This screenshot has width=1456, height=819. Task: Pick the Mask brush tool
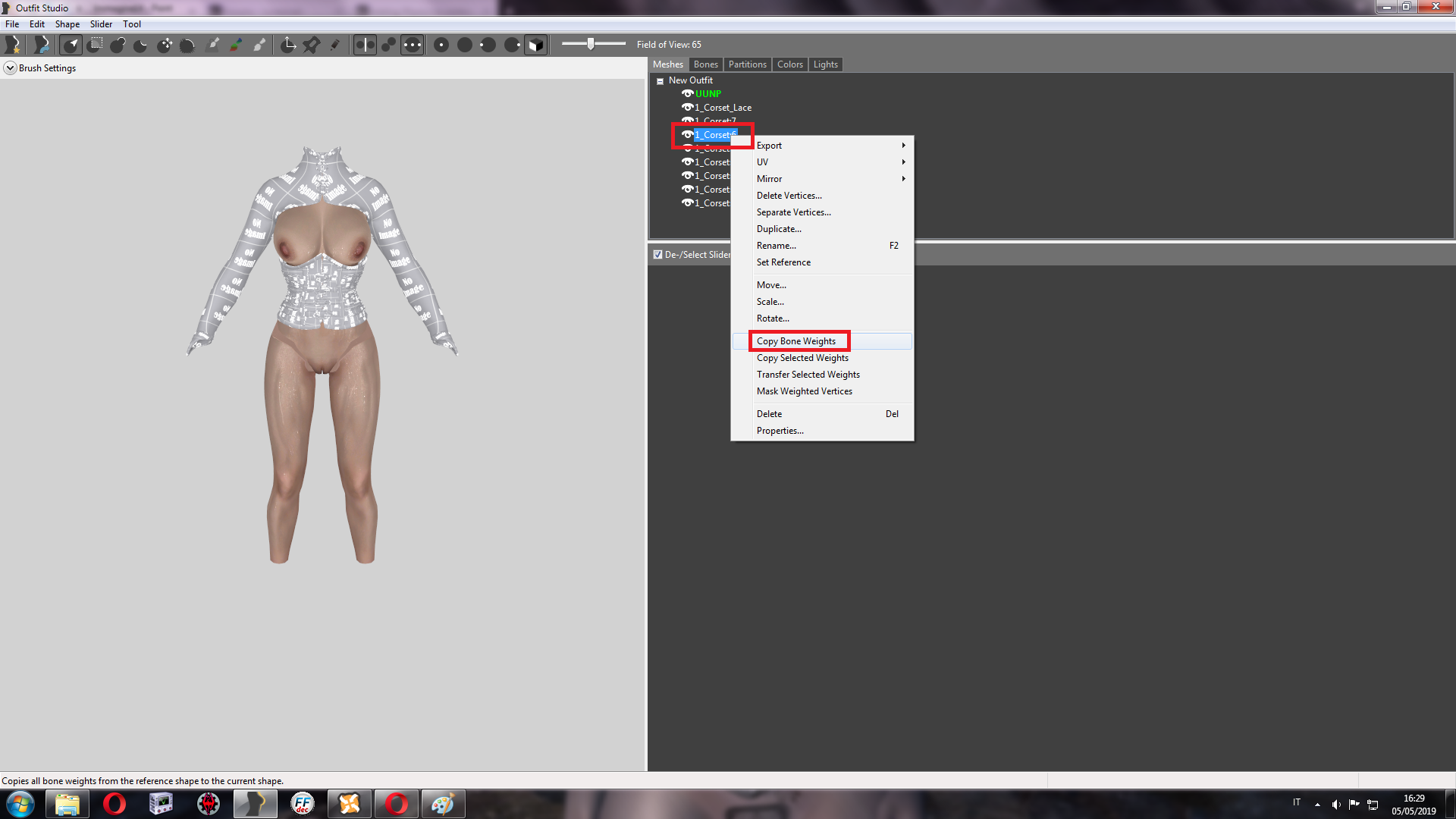[x=95, y=45]
